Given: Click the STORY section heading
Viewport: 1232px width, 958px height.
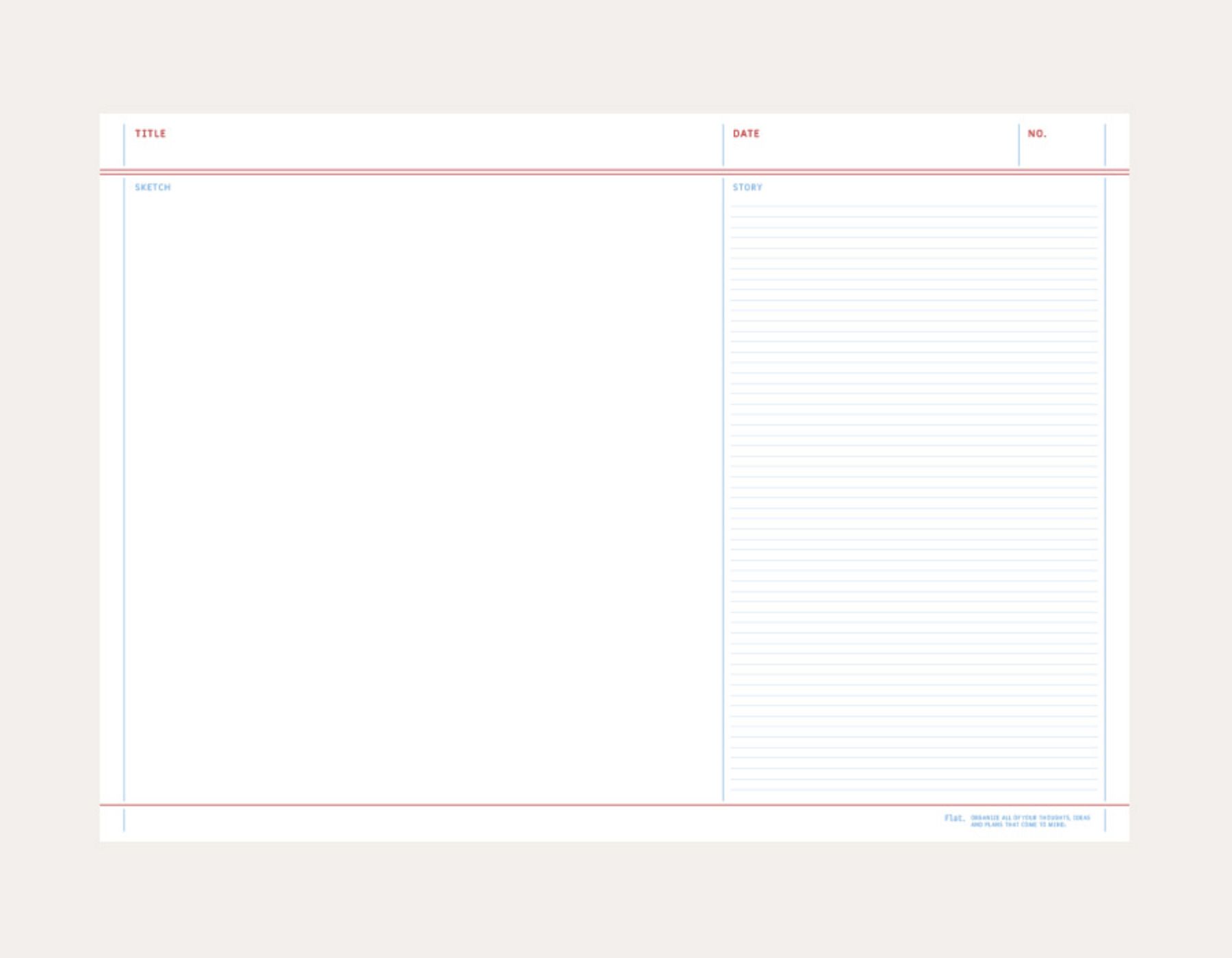Looking at the screenshot, I should pyautogui.click(x=747, y=185).
